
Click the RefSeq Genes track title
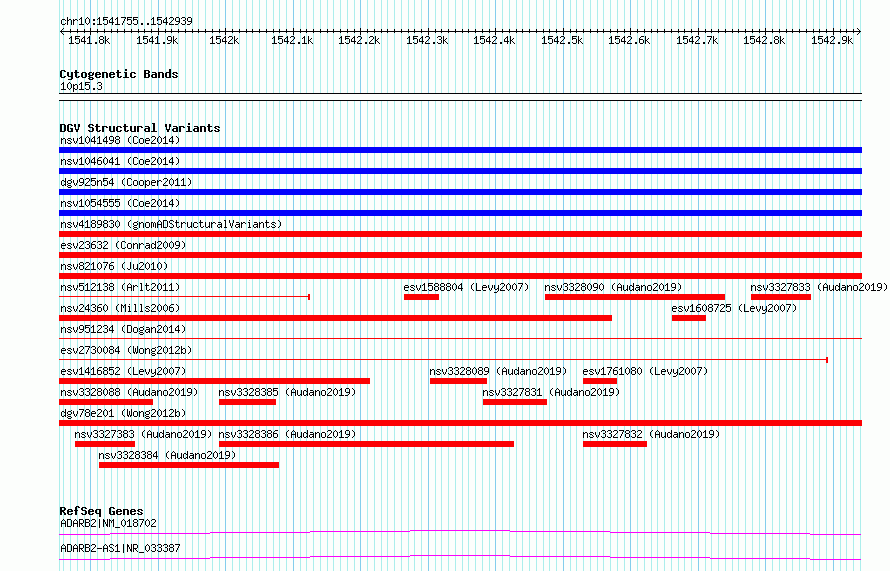click(x=101, y=511)
